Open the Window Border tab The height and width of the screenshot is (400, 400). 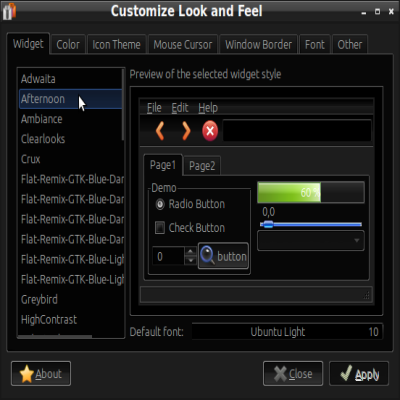[x=258, y=44]
